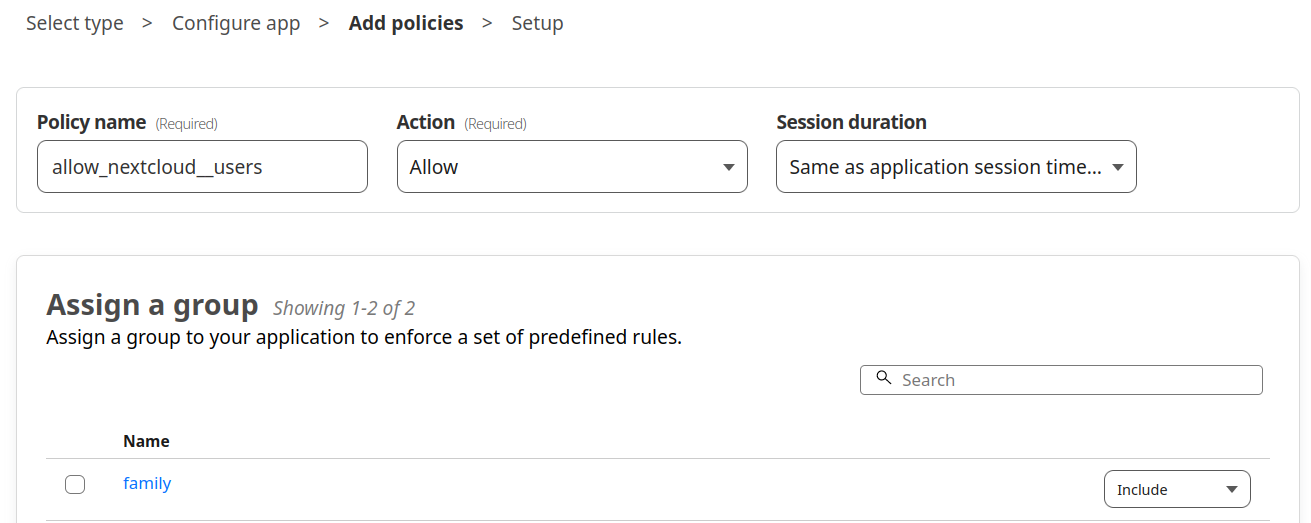Open the Action dropdown showing Allow
This screenshot has height=523, width=1311.
point(572,166)
